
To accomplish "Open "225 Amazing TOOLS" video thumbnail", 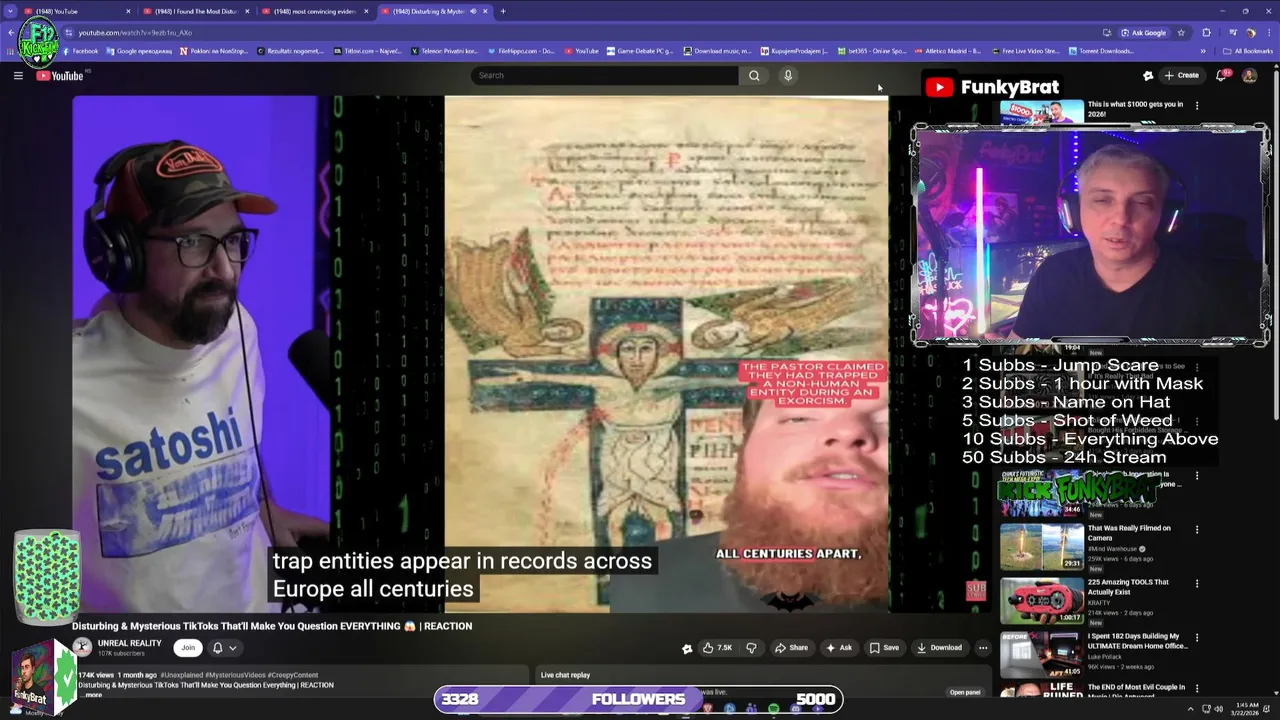I will click(1042, 600).
